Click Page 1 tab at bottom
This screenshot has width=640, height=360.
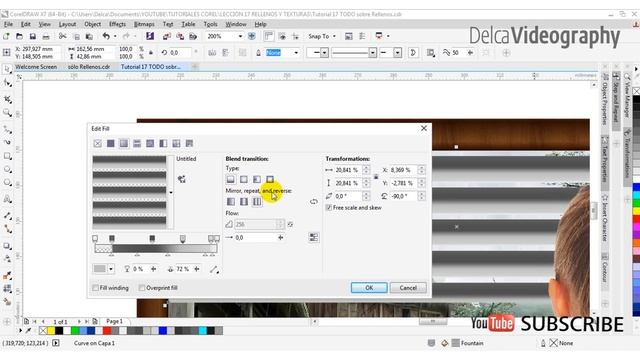[x=115, y=321]
